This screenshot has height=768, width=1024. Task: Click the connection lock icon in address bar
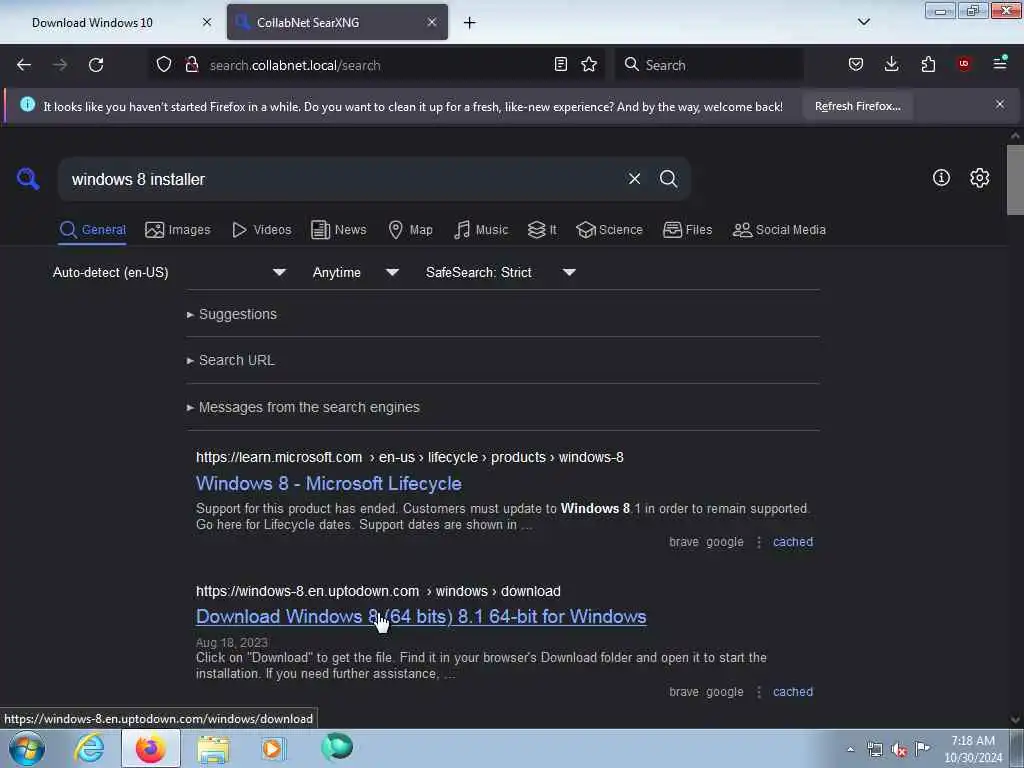(192, 64)
